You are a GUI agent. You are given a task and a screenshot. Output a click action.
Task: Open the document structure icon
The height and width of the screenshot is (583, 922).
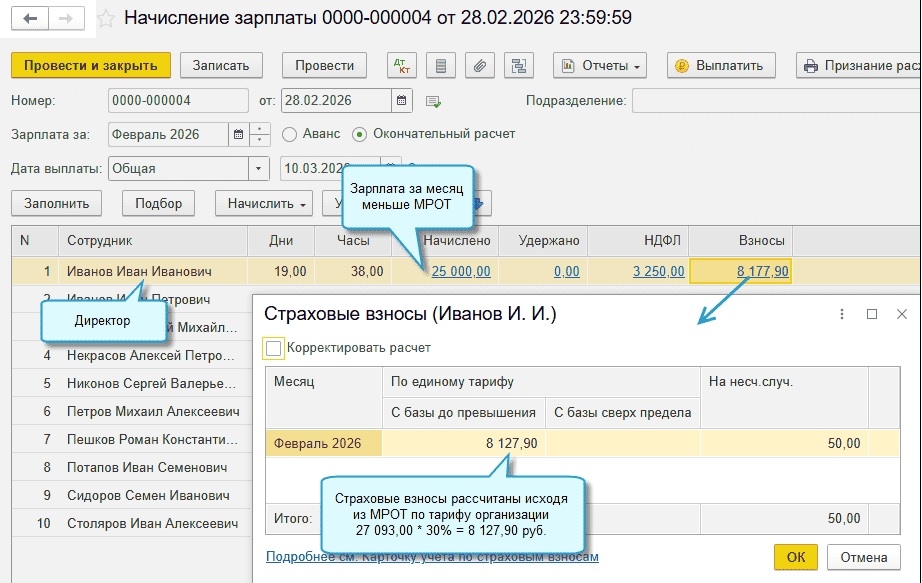click(x=518, y=66)
